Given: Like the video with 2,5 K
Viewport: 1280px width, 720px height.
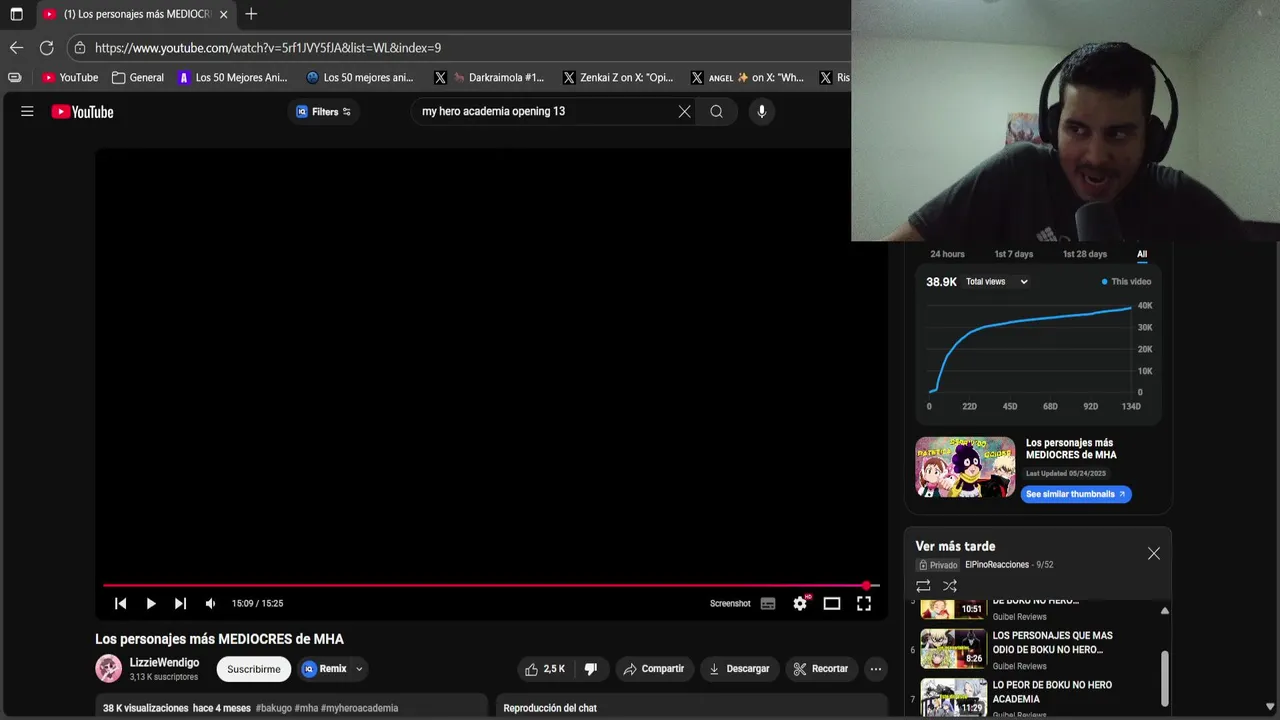Looking at the screenshot, I should coord(545,669).
